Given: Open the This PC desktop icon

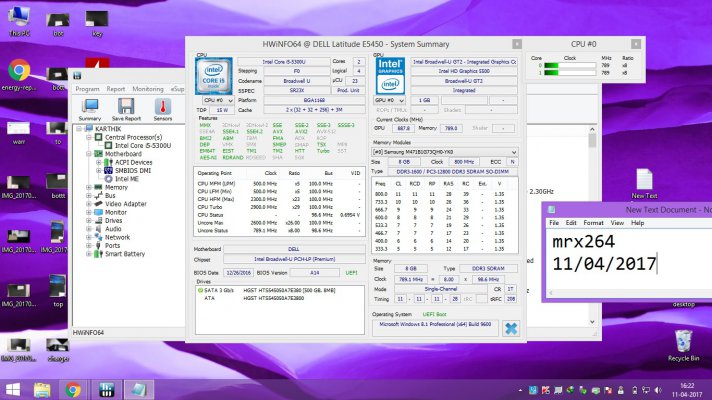Looking at the screenshot, I should [19, 22].
